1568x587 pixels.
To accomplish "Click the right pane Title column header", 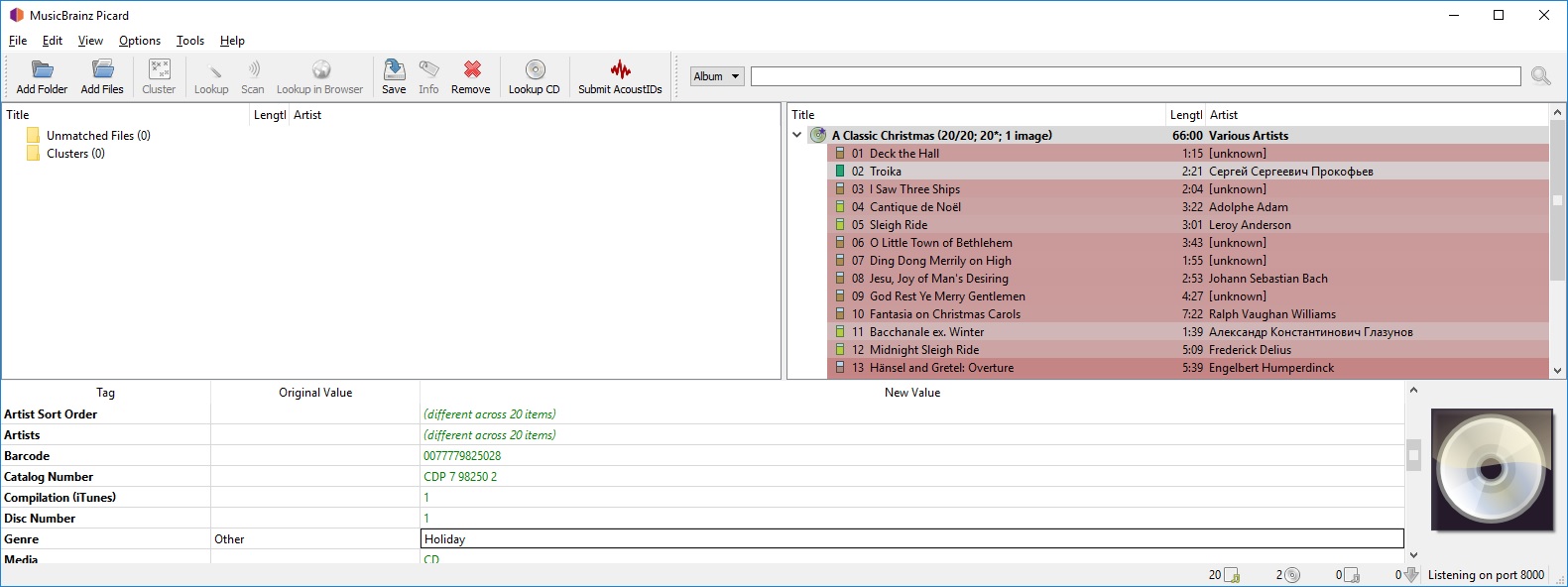I will (977, 114).
